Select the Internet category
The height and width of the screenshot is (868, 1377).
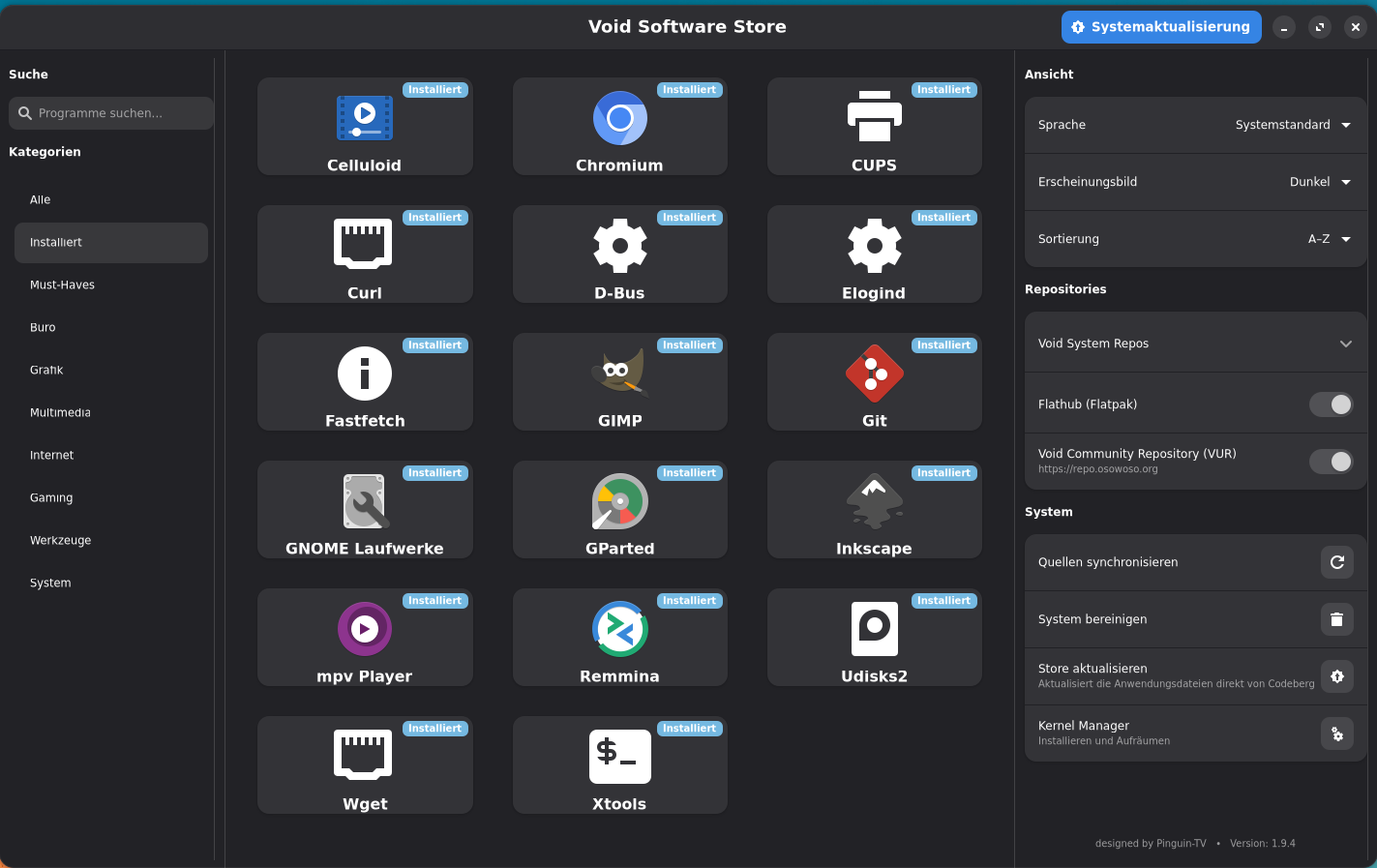[x=111, y=456]
